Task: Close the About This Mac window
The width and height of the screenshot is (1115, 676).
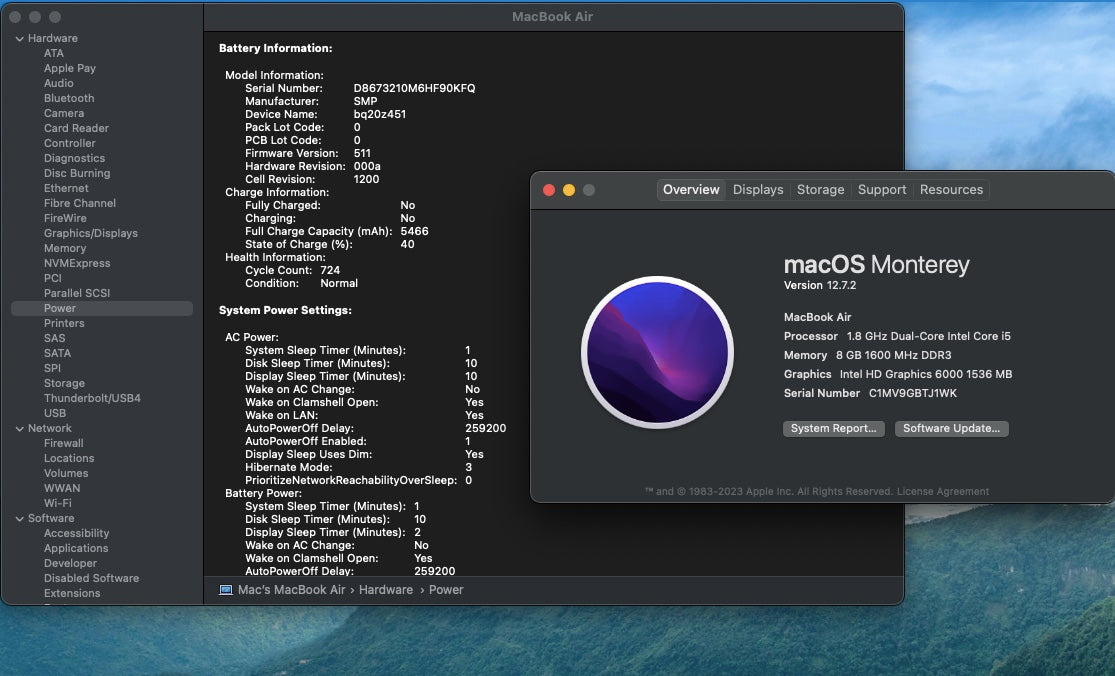Action: tap(549, 190)
